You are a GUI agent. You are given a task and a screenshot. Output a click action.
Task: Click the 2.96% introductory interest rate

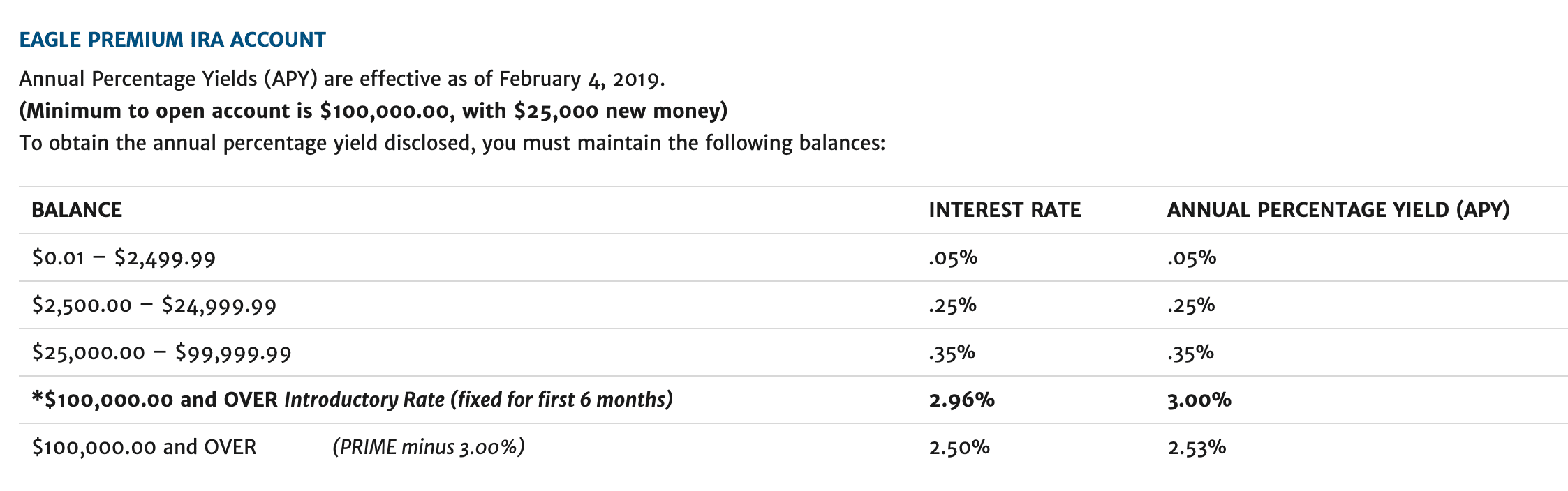click(961, 400)
